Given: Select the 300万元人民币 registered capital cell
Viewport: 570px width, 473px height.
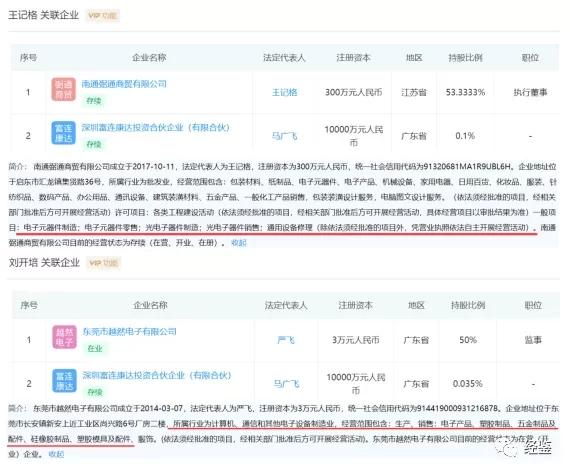Looking at the screenshot, I should click(353, 92).
